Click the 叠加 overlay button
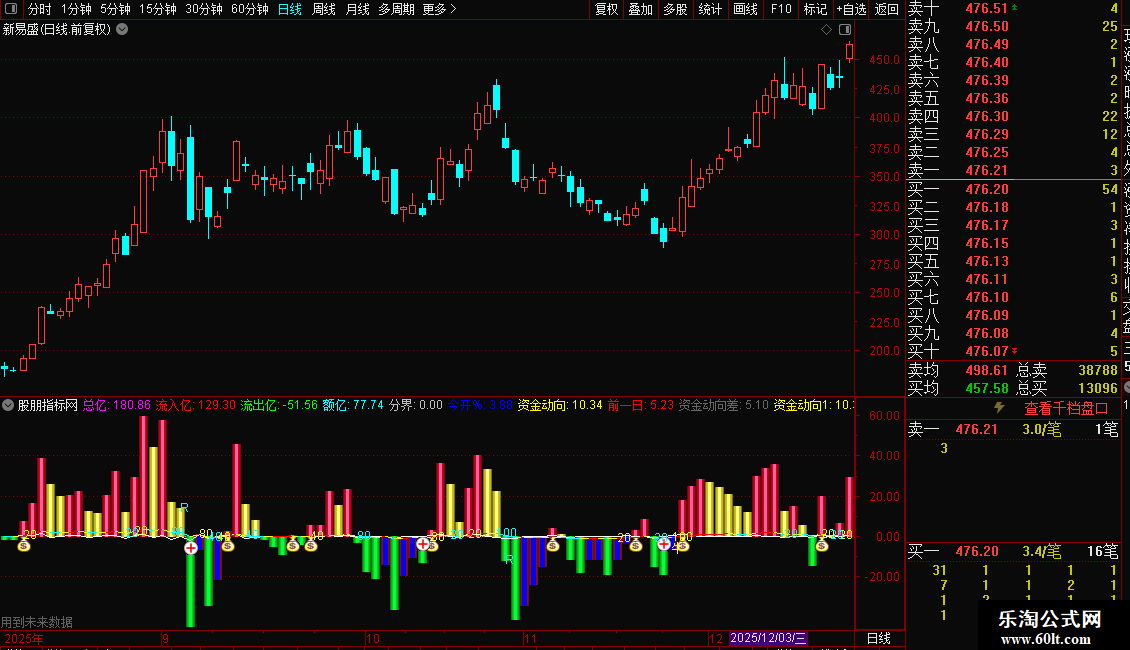1130x650 pixels. pos(640,9)
